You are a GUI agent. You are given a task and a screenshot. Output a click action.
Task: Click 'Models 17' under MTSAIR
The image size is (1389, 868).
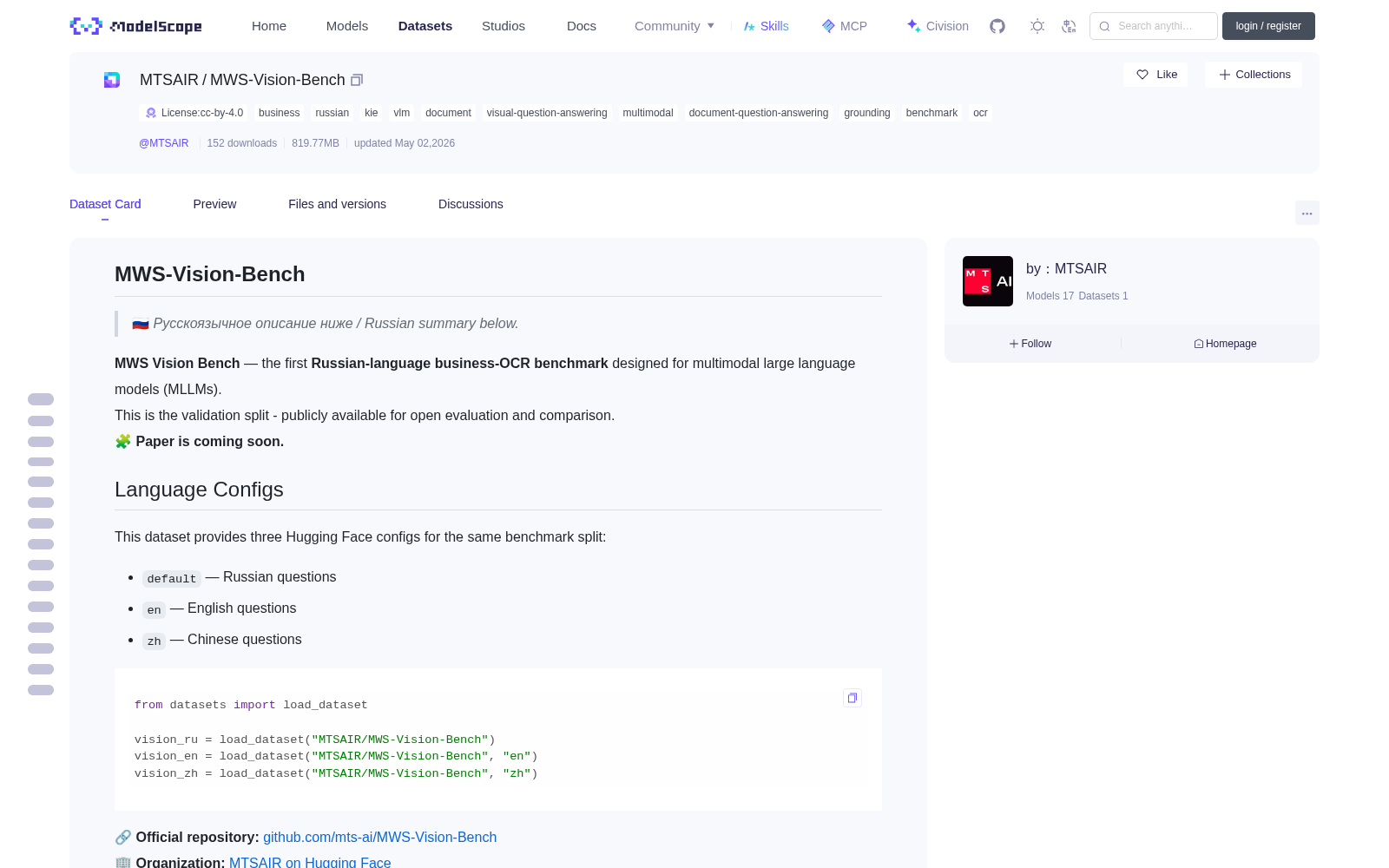(1050, 296)
